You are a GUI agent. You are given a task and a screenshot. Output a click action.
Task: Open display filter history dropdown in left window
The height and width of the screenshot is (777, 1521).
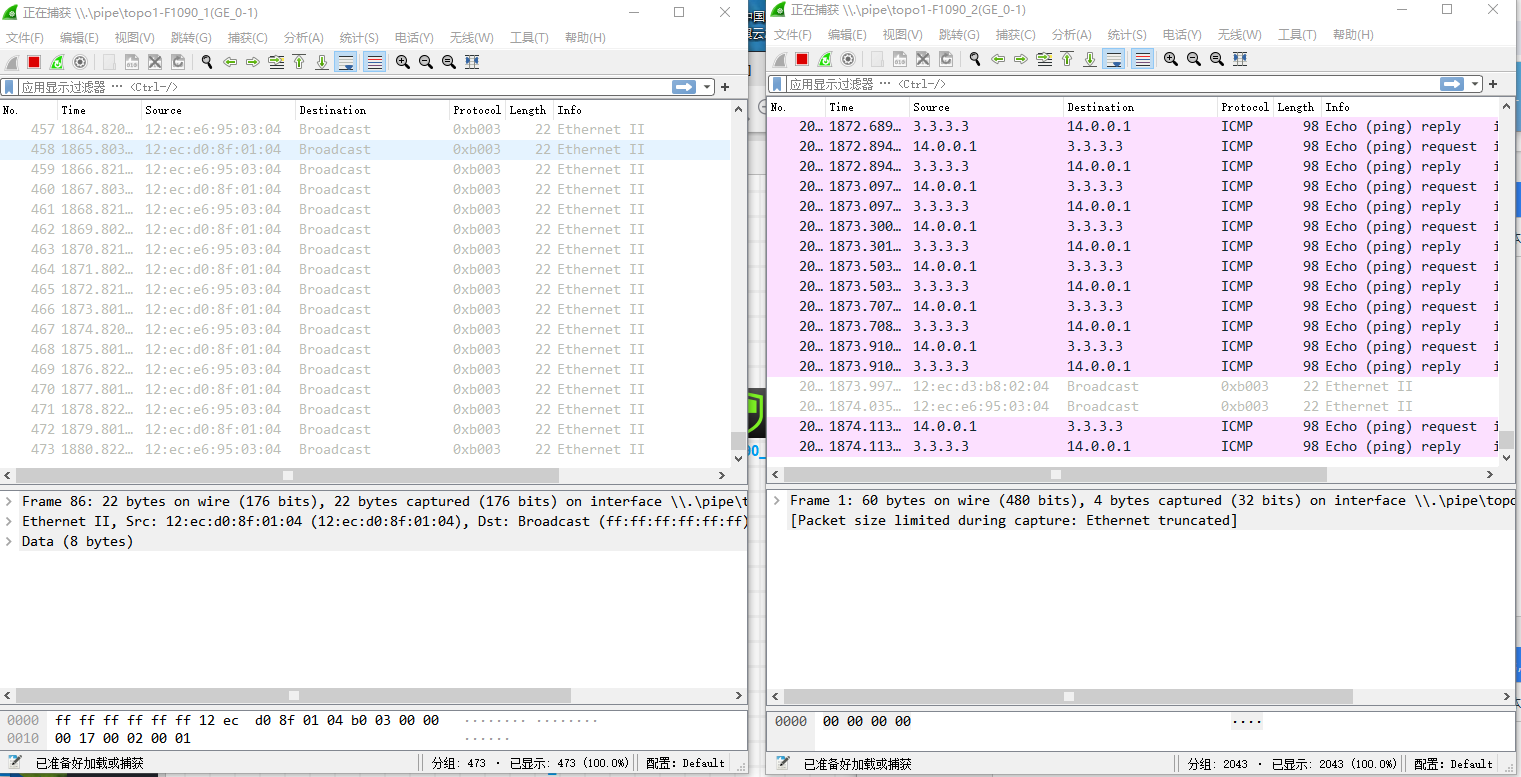(709, 87)
